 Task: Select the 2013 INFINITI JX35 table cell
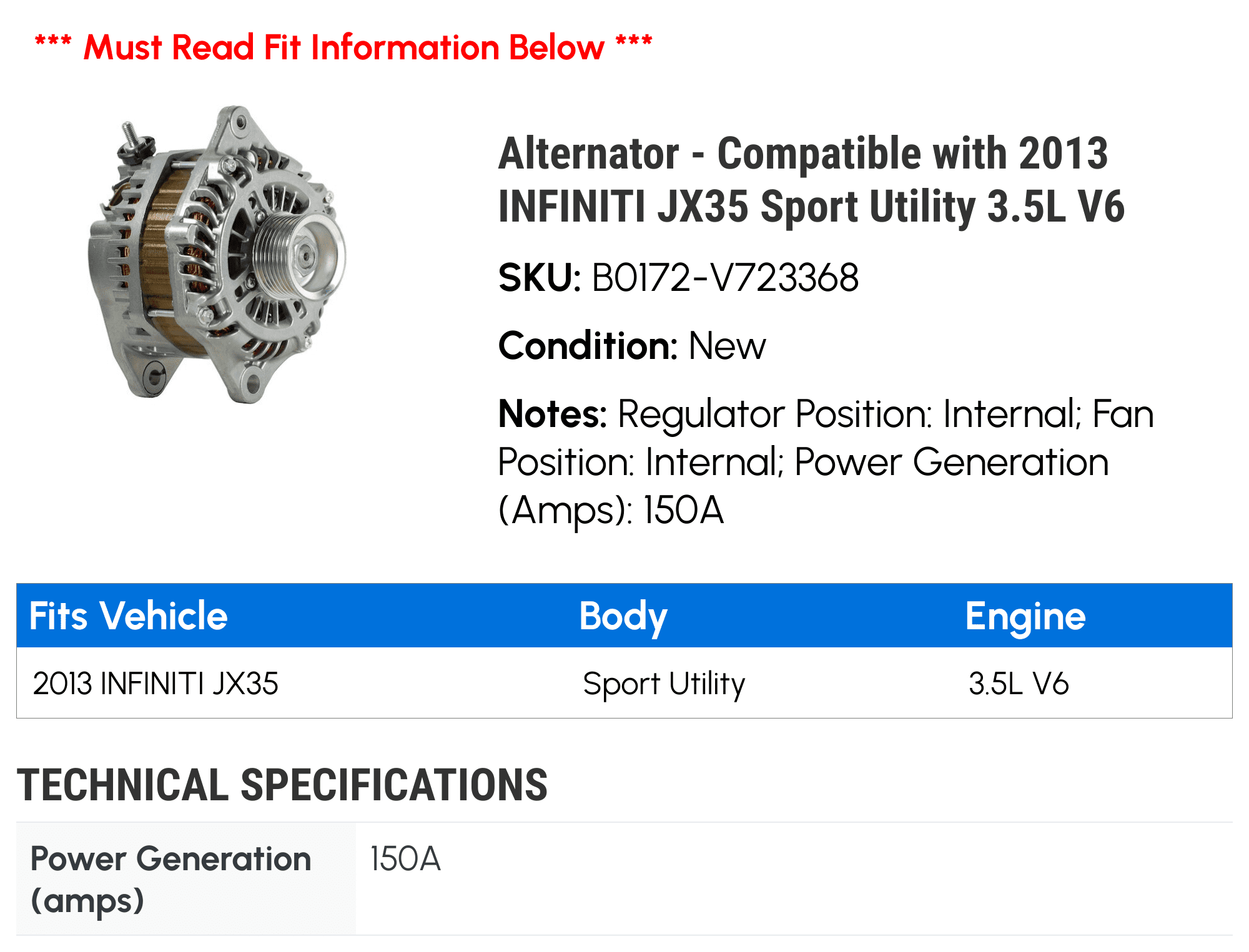click(x=156, y=683)
